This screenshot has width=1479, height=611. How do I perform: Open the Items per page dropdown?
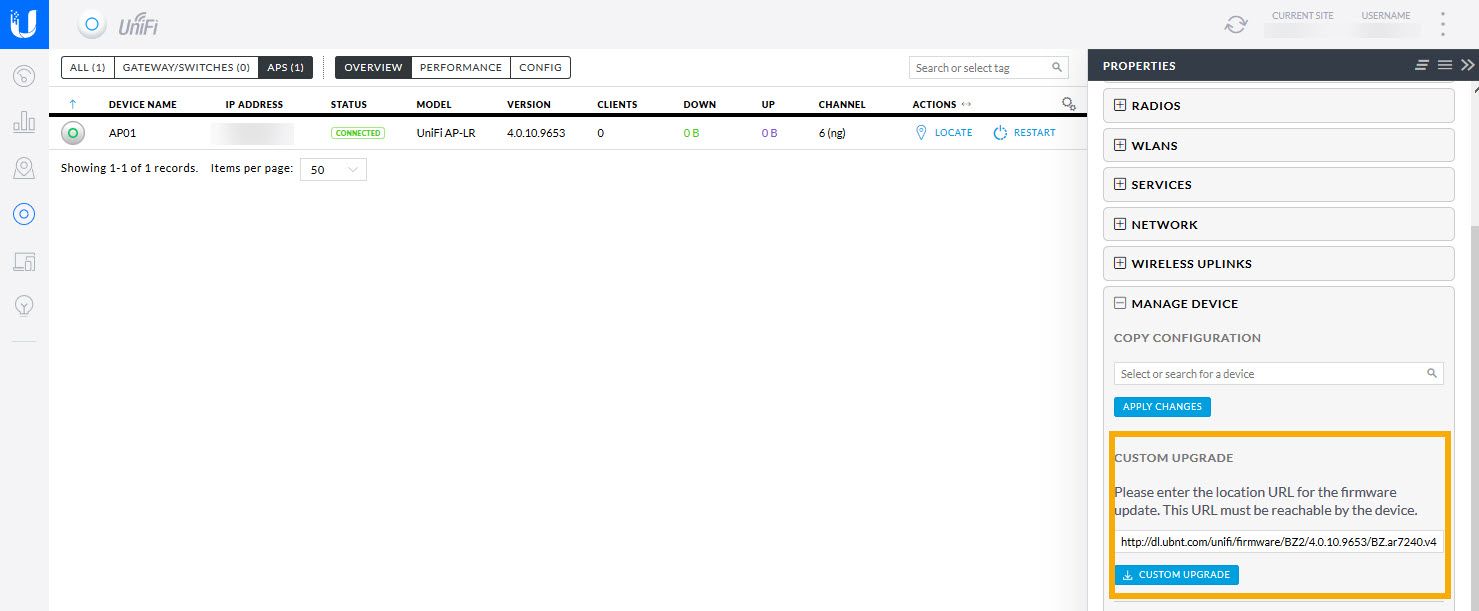click(334, 170)
